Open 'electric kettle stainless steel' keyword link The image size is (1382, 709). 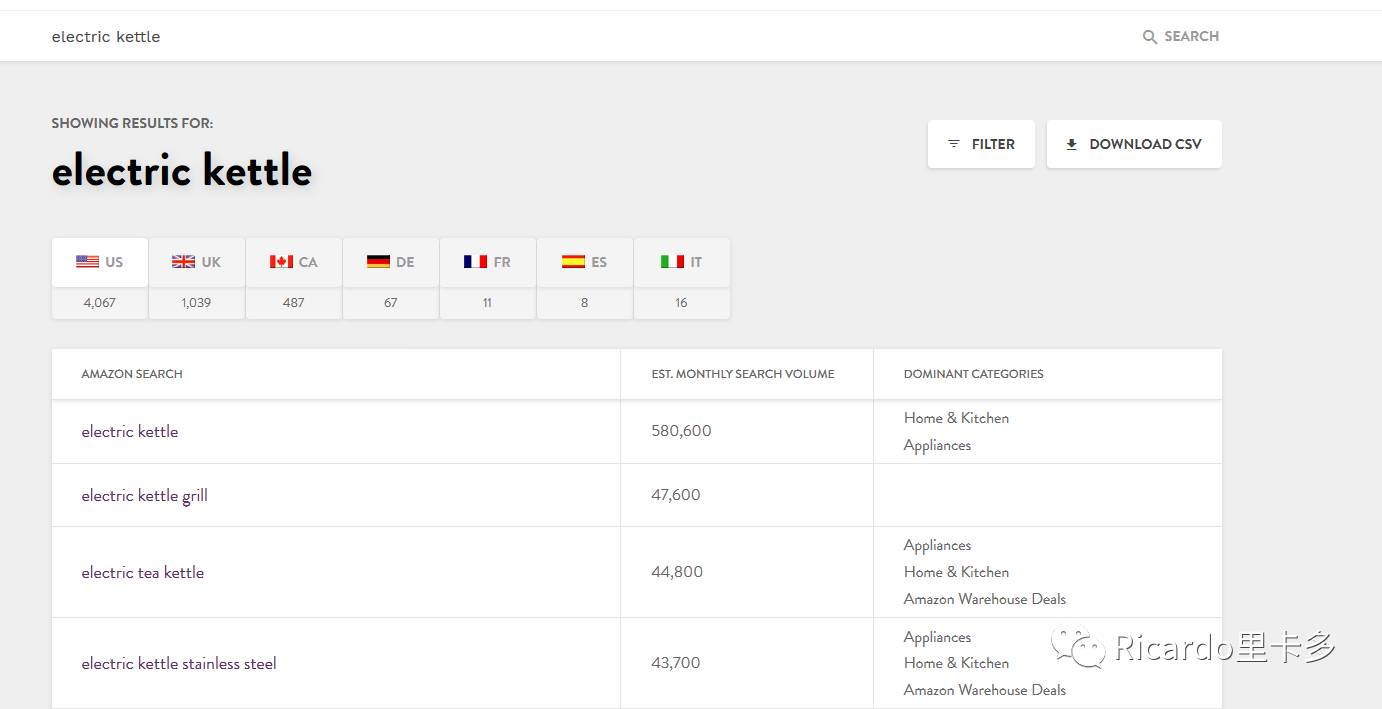click(179, 664)
